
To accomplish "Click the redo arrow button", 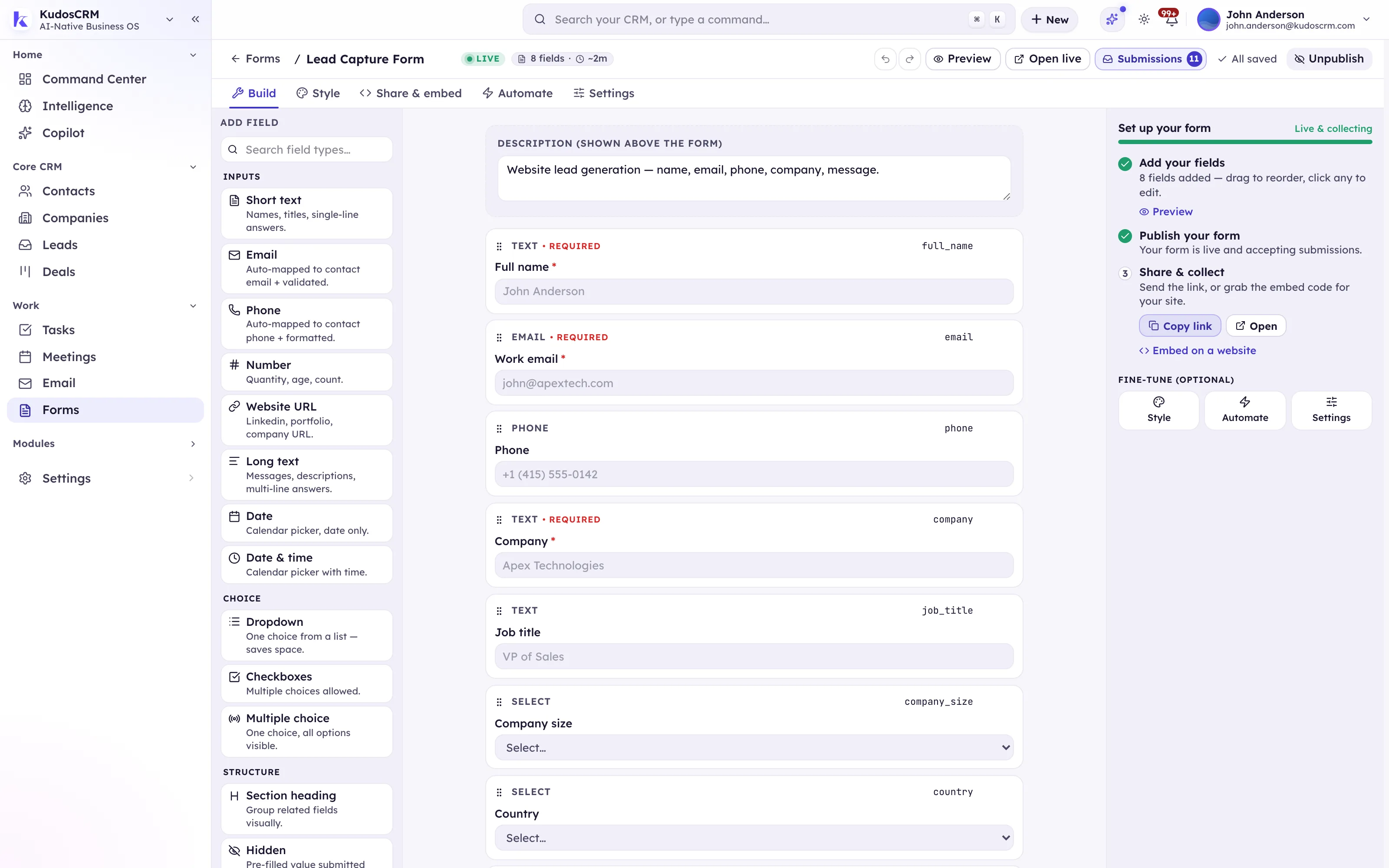I will tap(909, 59).
